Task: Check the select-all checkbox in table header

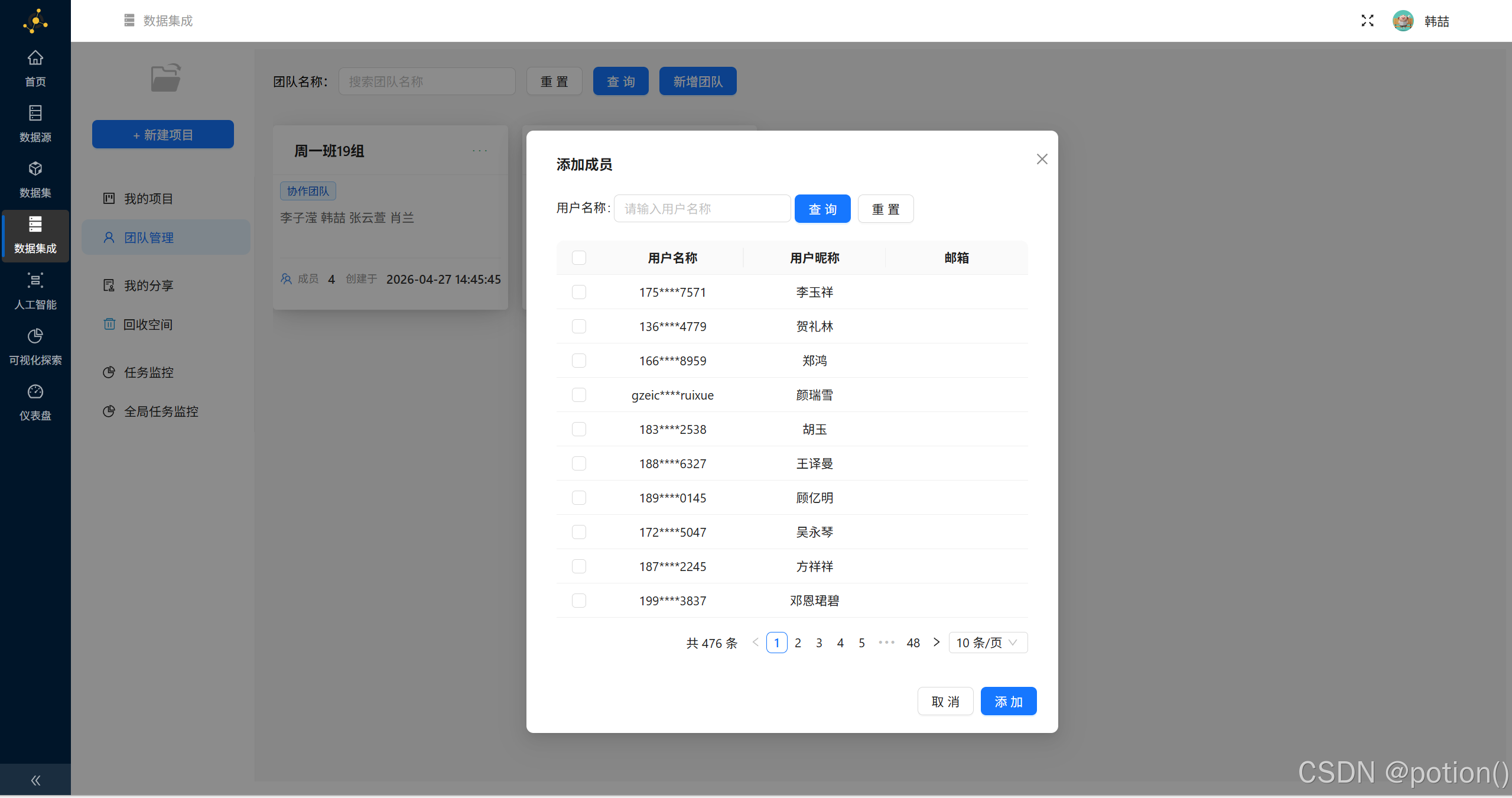Action: (x=578, y=258)
